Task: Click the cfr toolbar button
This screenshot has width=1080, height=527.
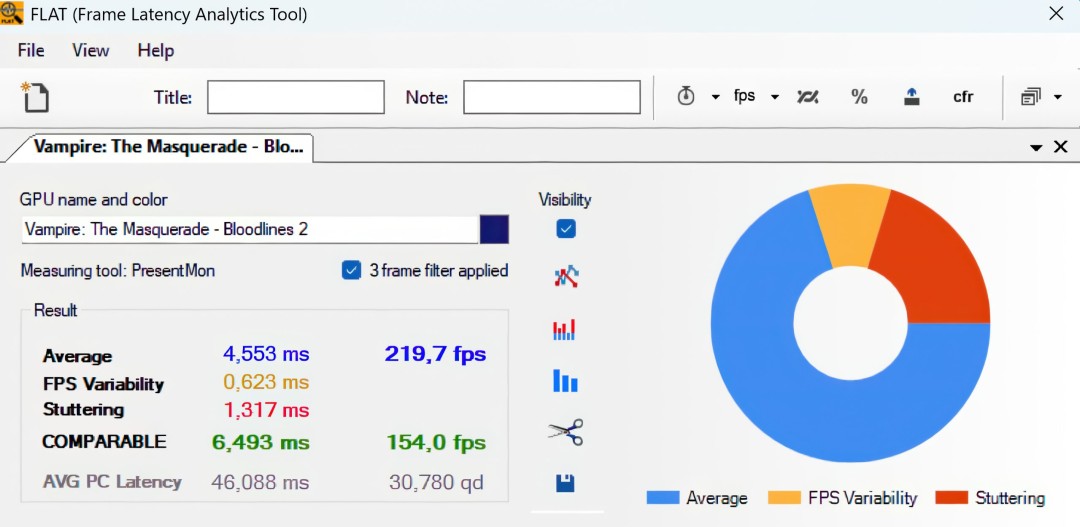Action: [x=963, y=97]
